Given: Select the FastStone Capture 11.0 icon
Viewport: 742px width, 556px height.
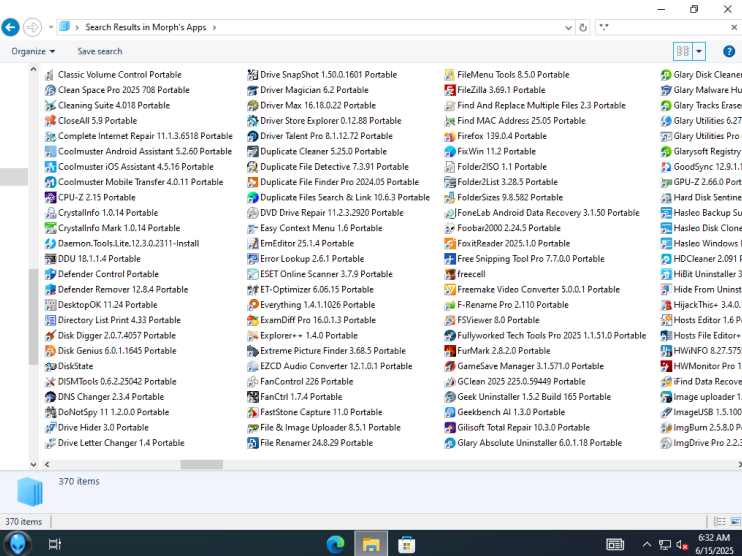Looking at the screenshot, I should click(253, 412).
